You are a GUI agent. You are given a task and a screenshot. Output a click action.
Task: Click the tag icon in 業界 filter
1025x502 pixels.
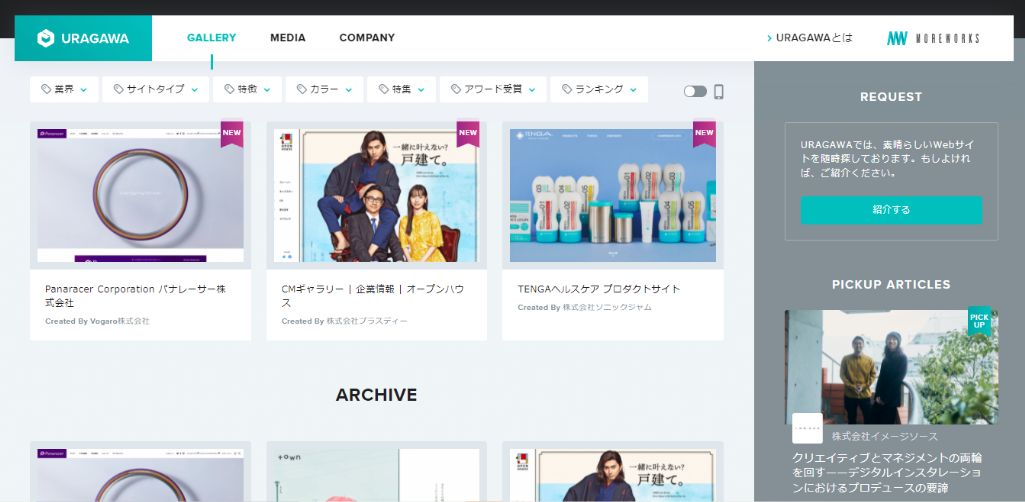(x=46, y=90)
